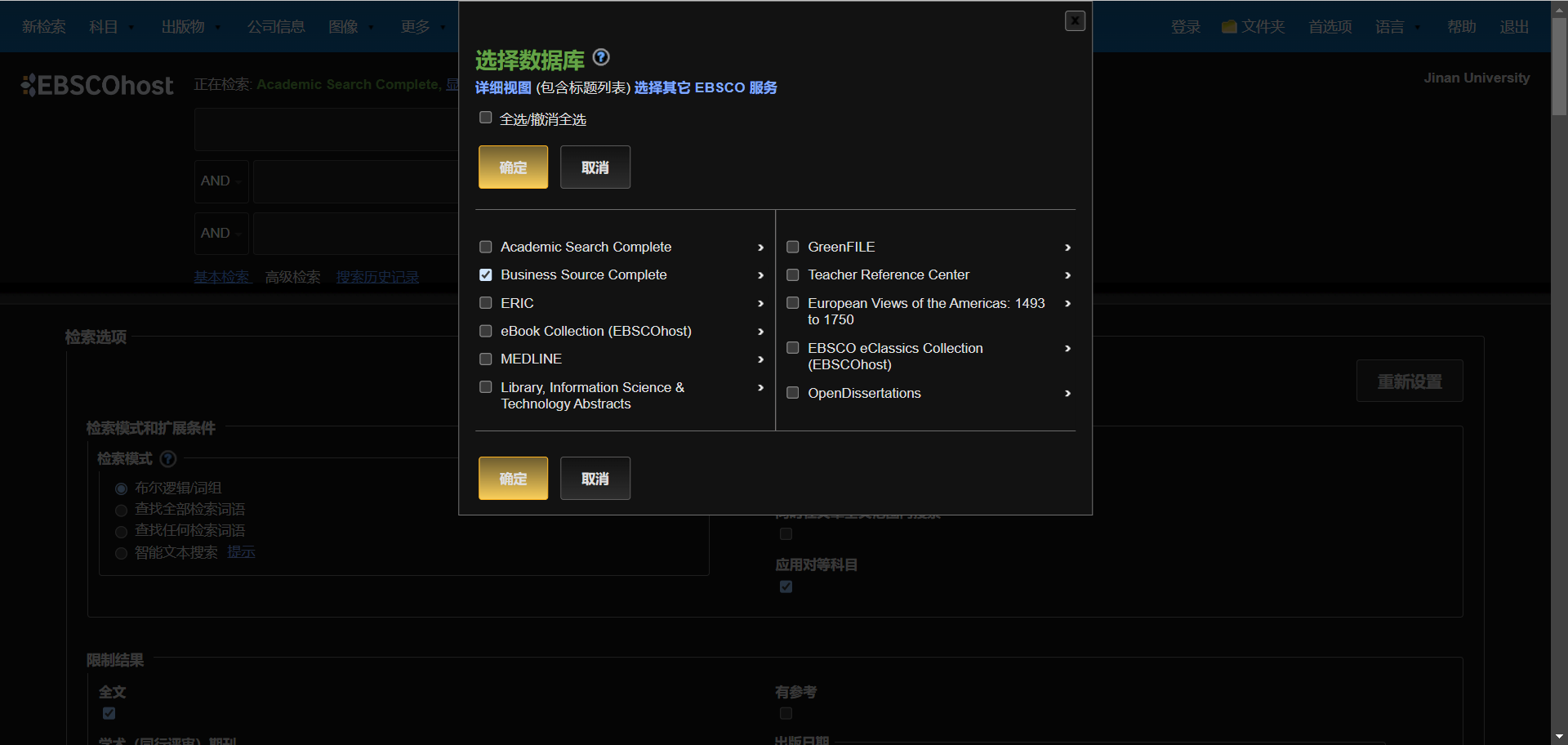The image size is (1568, 745).
Task: Open the 图像 menu
Action: 351,27
